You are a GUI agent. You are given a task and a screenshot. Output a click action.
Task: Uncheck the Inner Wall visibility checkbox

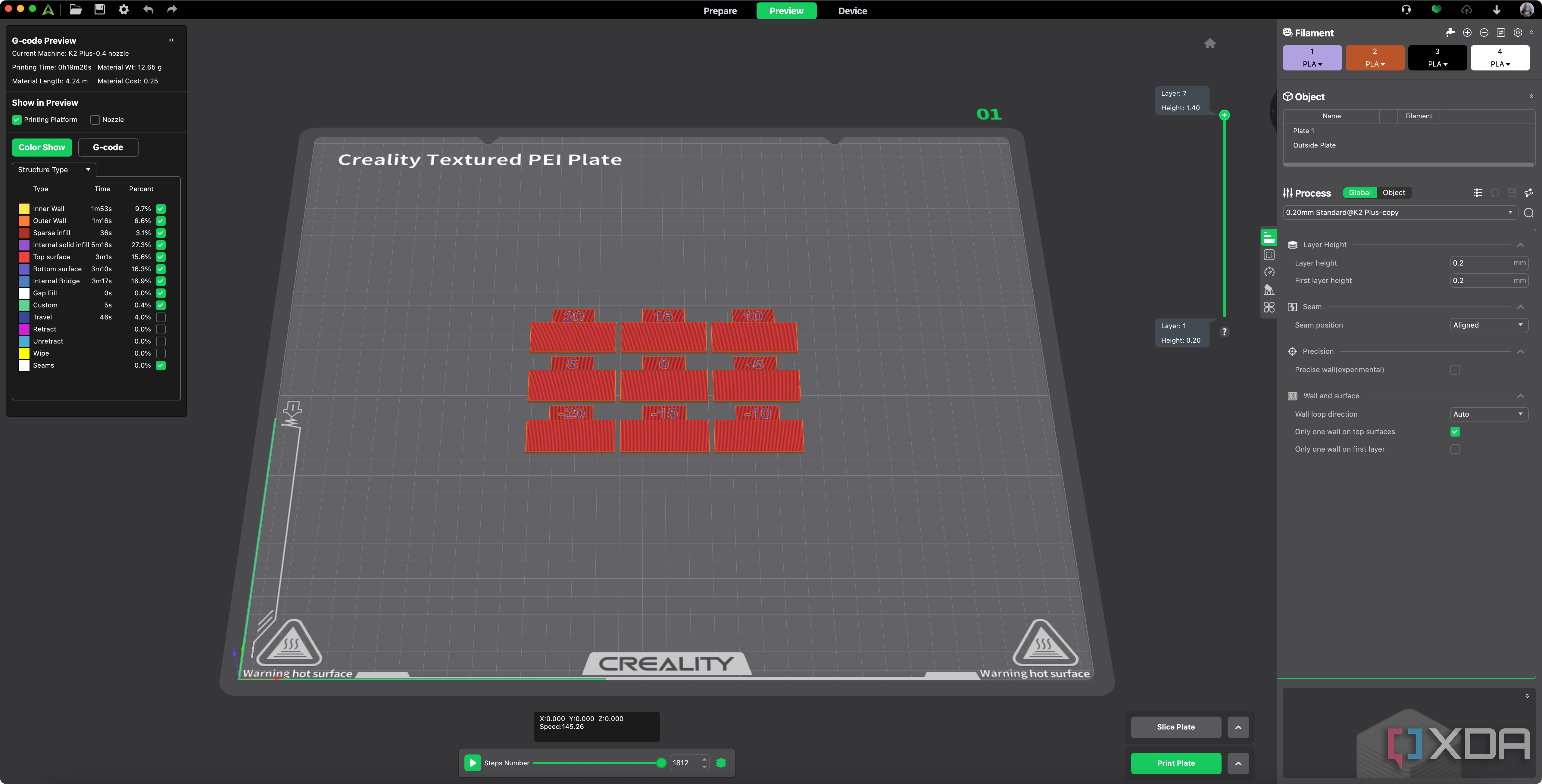[161, 209]
